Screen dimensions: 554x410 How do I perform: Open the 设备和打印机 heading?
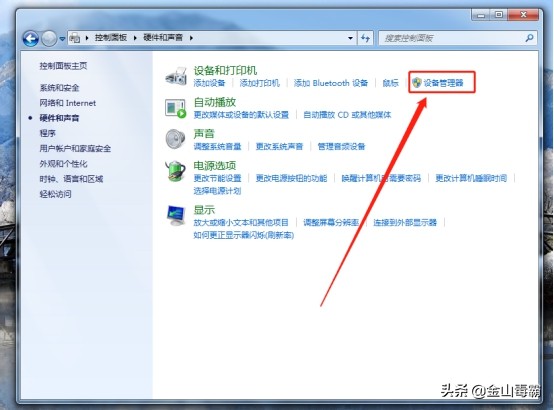tap(225, 70)
